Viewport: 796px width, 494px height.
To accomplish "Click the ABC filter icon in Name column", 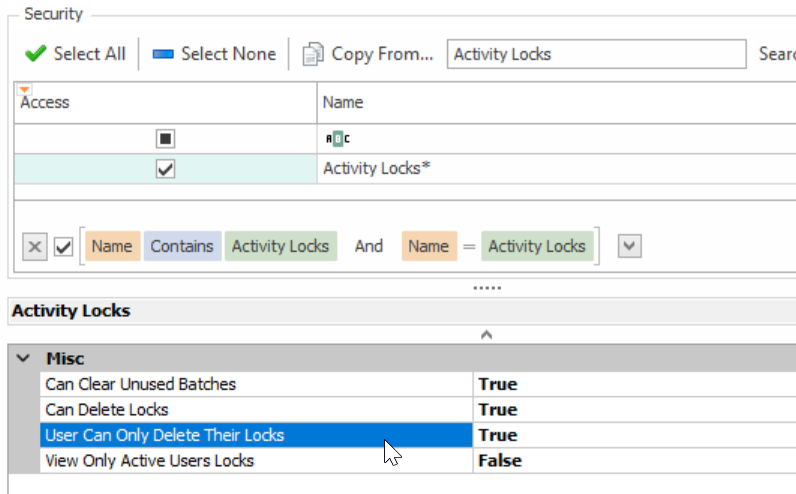I will point(339,138).
